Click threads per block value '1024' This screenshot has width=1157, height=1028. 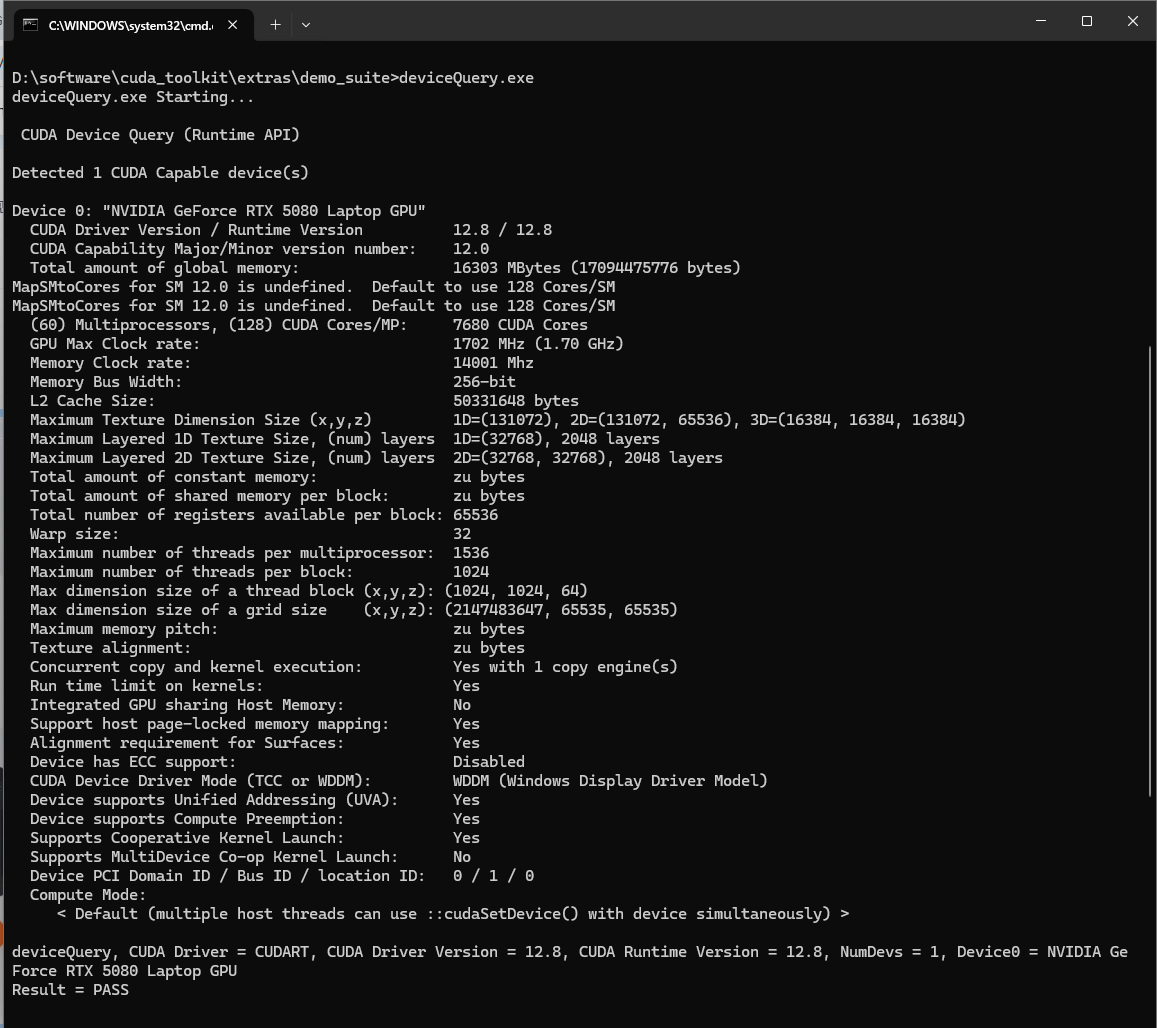tap(471, 573)
